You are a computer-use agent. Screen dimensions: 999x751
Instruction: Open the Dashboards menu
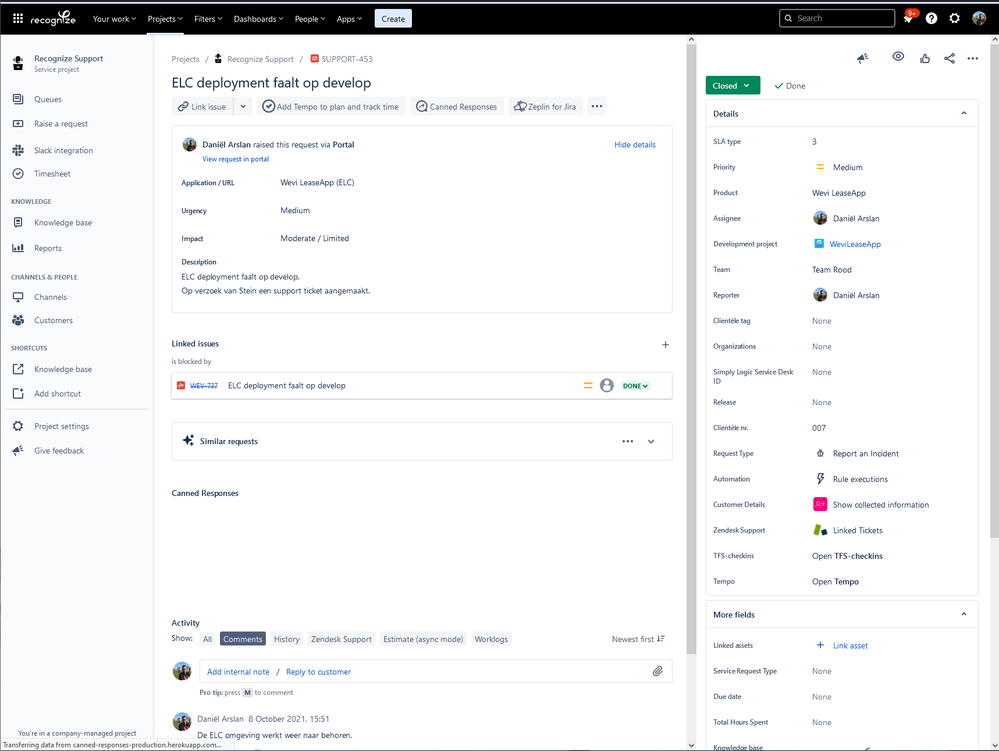pos(258,19)
